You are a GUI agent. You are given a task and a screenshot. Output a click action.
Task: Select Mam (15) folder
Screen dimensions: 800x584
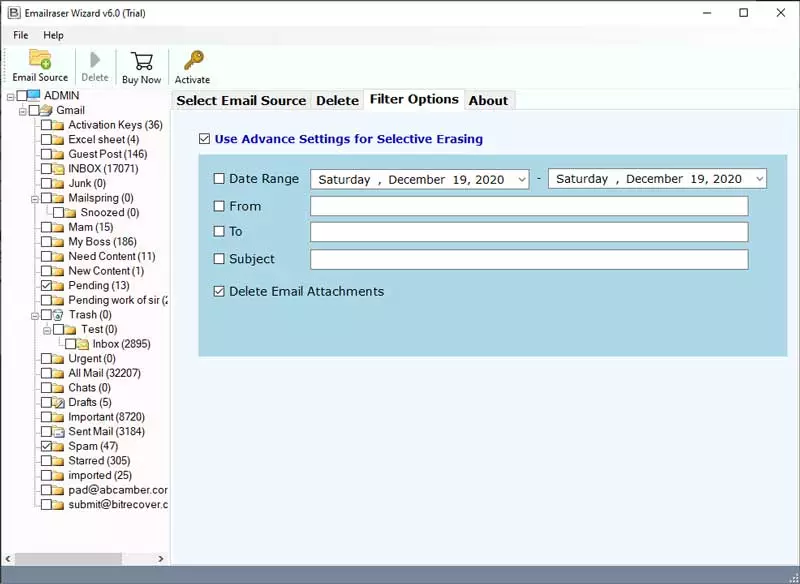pyautogui.click(x=91, y=227)
